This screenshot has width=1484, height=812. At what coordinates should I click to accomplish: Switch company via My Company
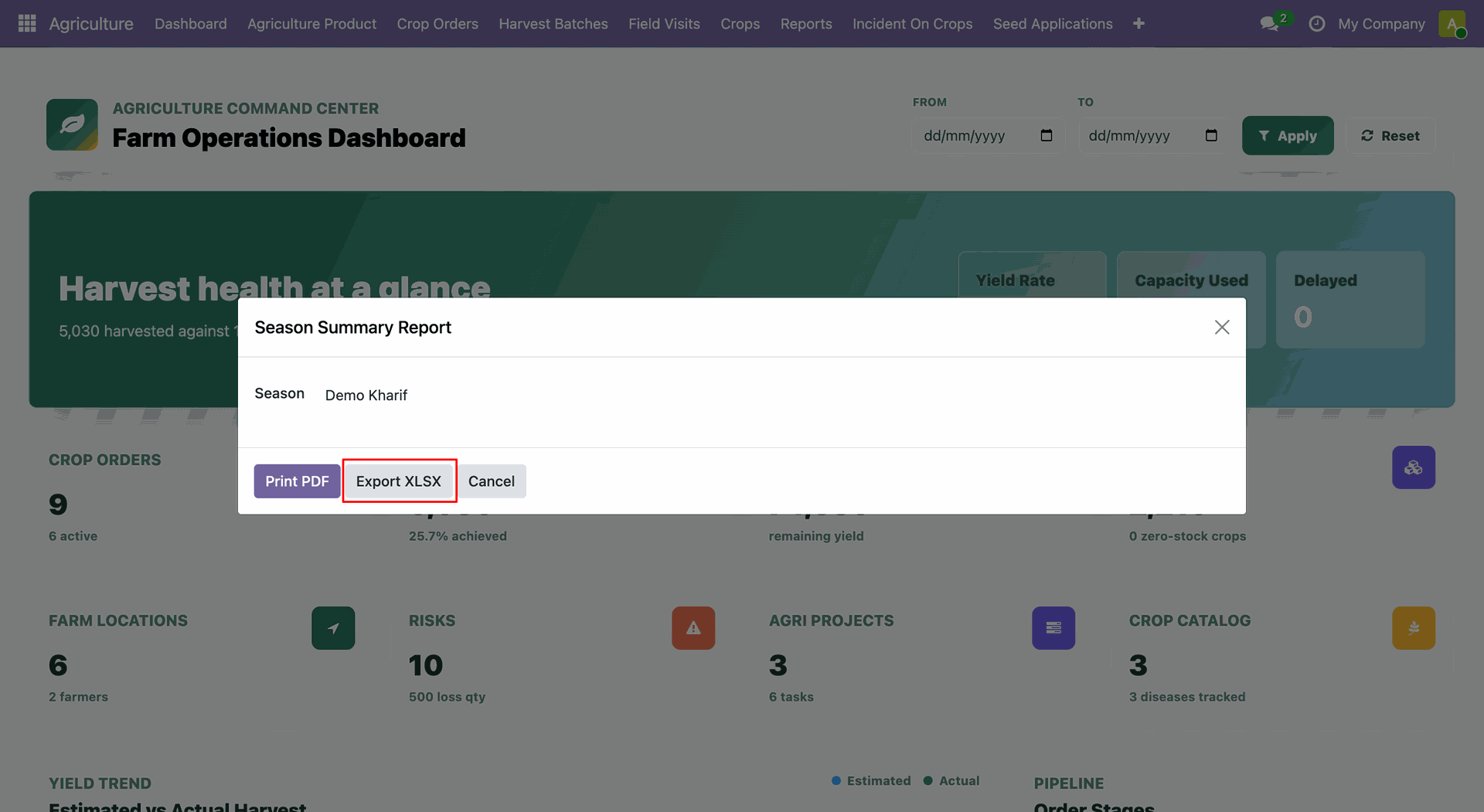pos(1381,24)
